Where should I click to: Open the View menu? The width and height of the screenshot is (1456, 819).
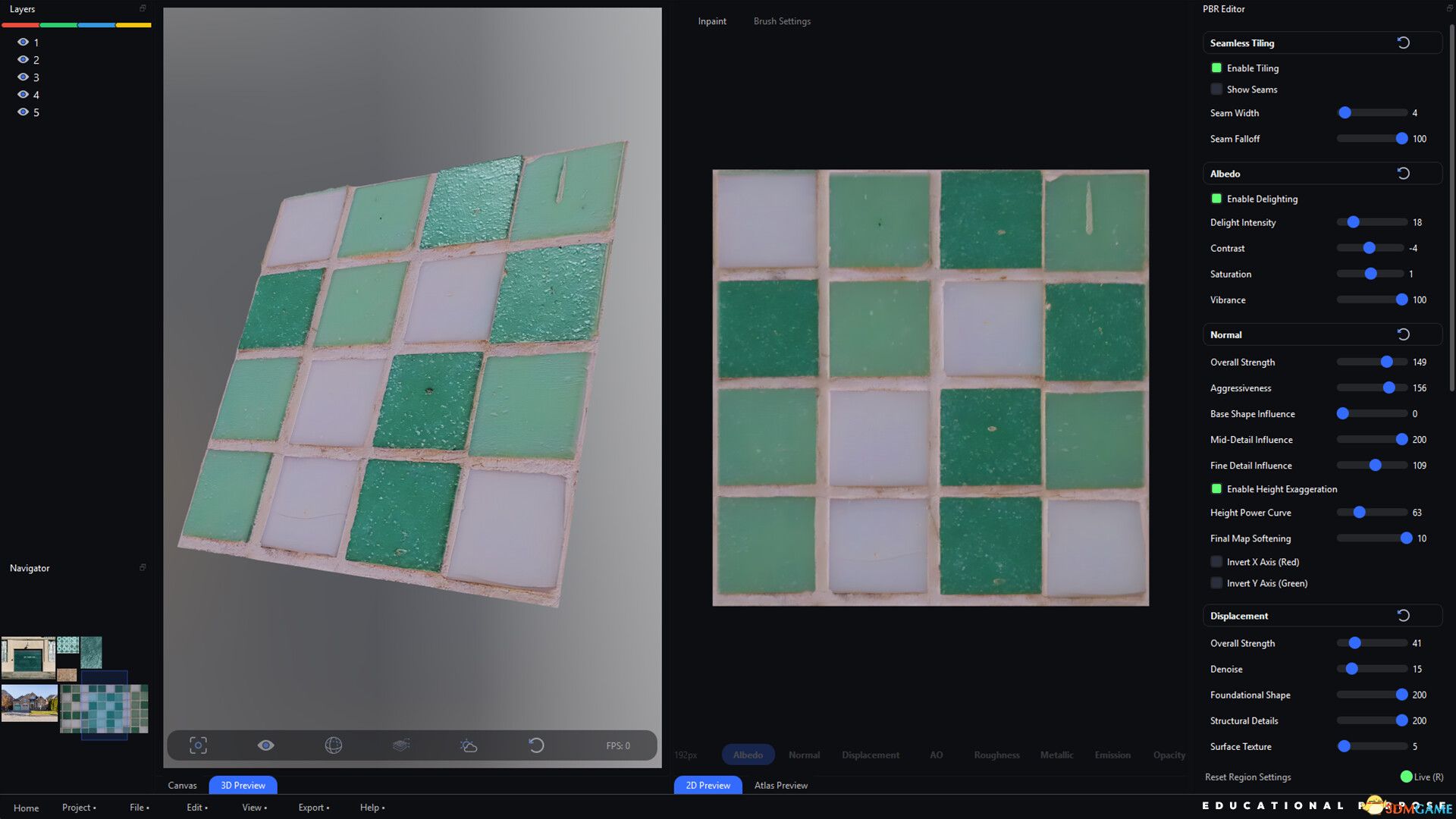point(253,808)
